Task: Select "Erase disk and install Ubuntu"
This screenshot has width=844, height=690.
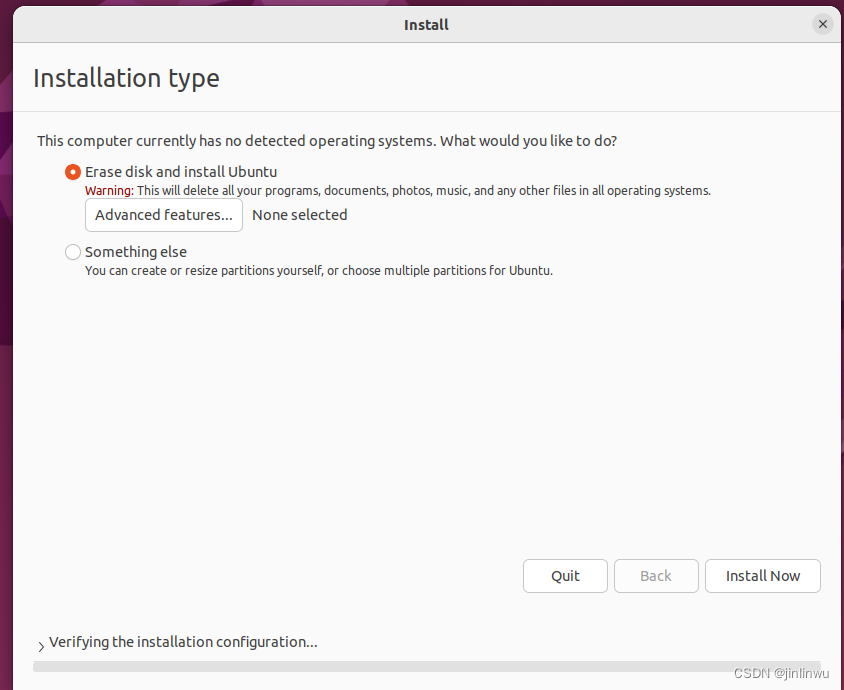Action: coord(180,171)
